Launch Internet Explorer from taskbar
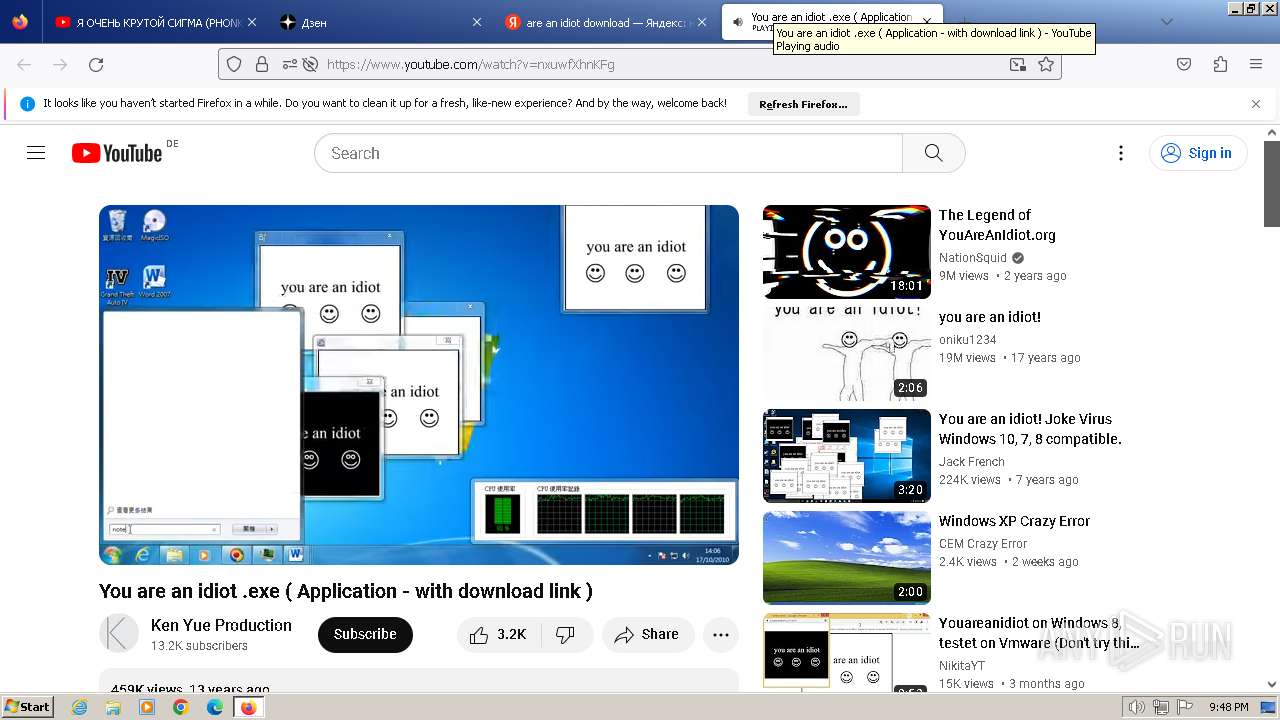This screenshot has height=720, width=1280. [80, 707]
